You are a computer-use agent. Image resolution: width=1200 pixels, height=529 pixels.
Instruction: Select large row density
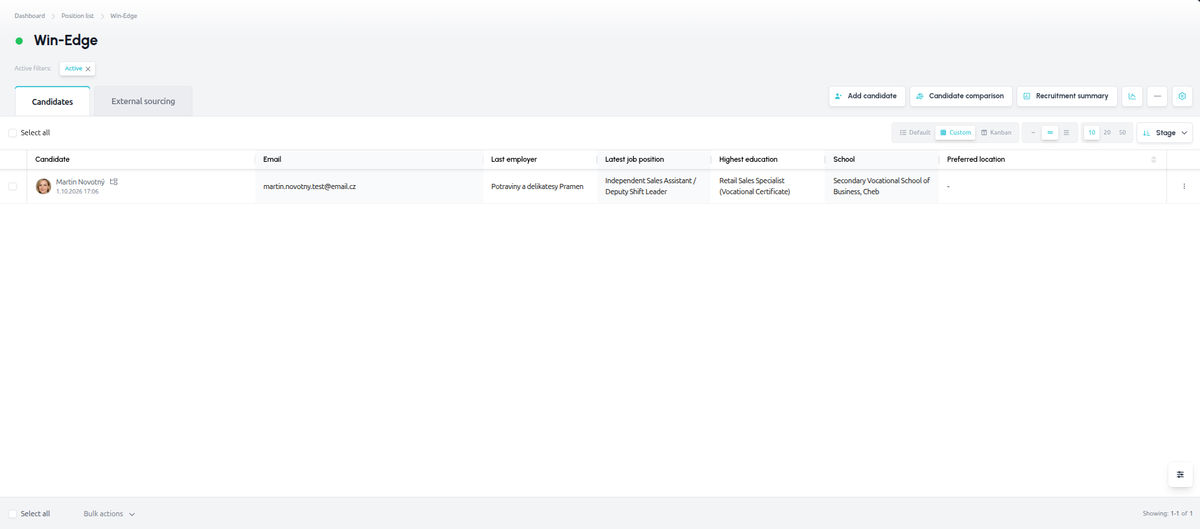click(x=1067, y=132)
